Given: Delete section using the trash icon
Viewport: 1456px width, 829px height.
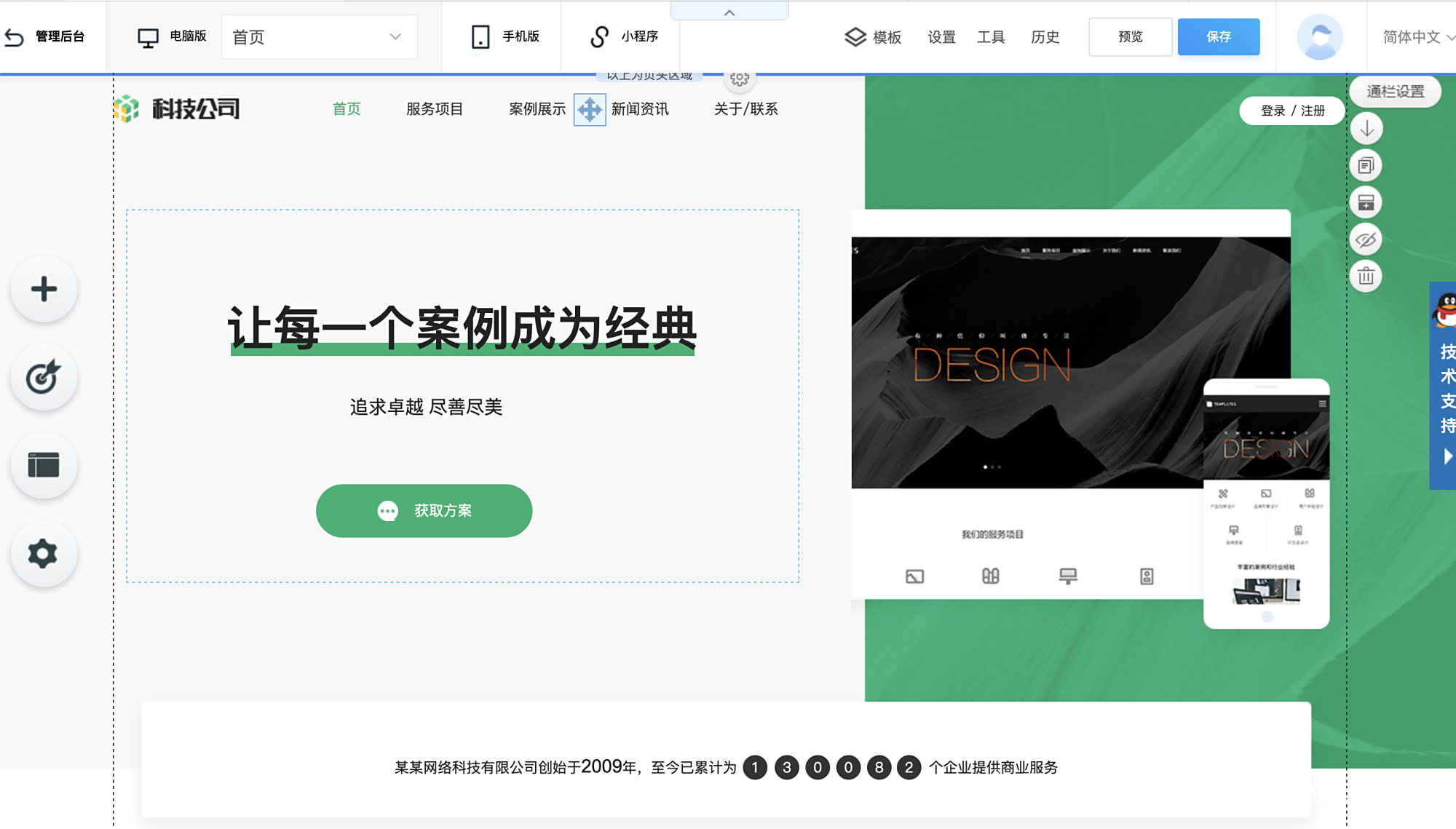Looking at the screenshot, I should coord(1366,277).
